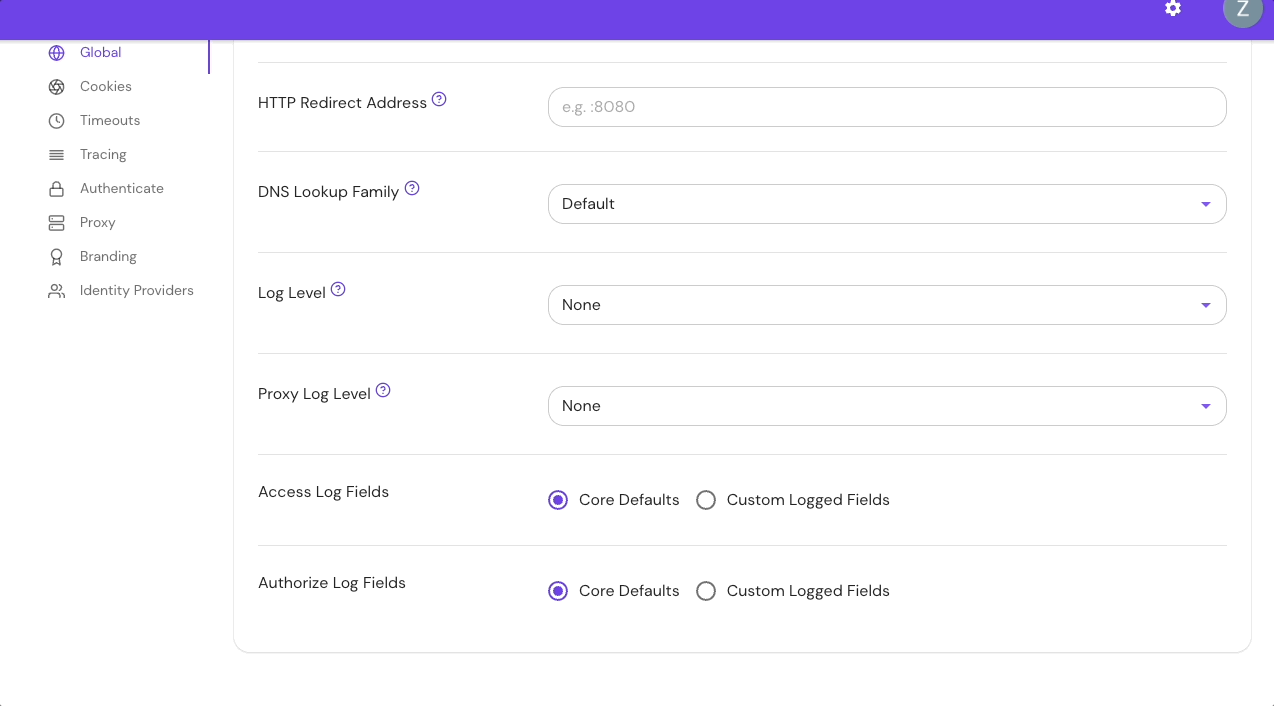The height and width of the screenshot is (706, 1274).
Task: Choose Custom Logged Fields for Authorize Log Fields
Action: 706,591
